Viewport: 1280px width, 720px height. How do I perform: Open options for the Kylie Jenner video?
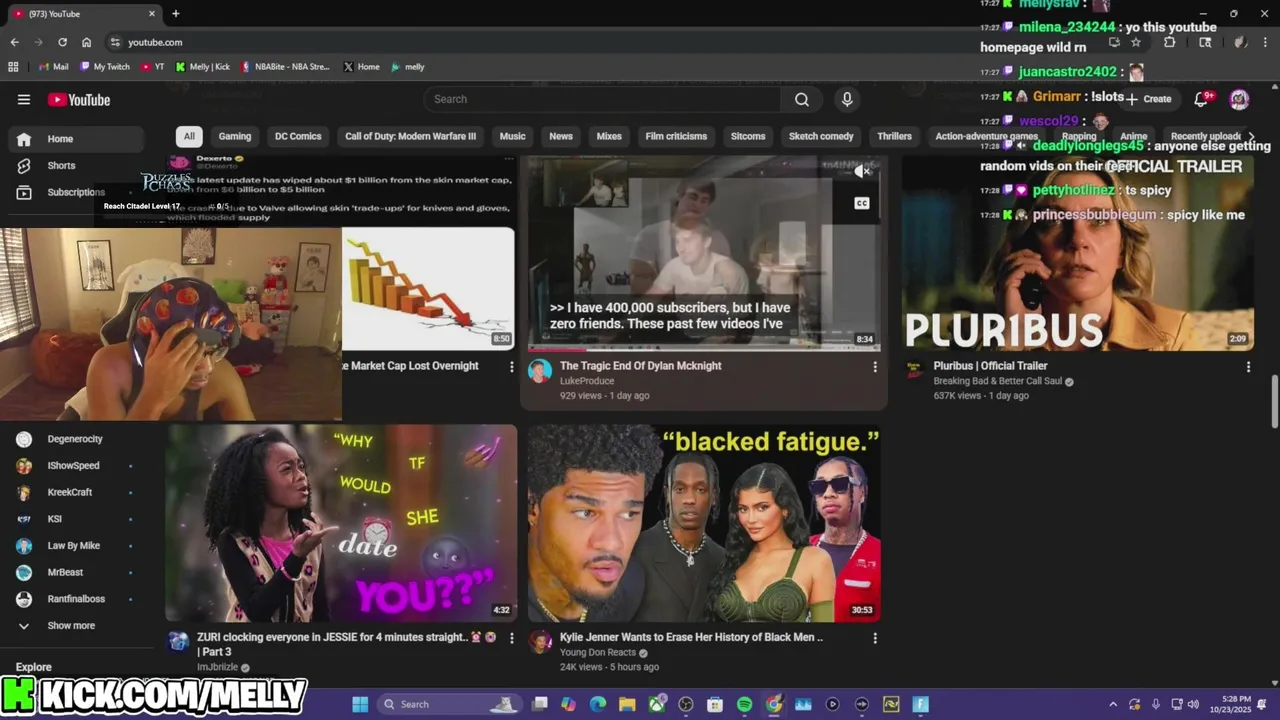click(x=875, y=638)
